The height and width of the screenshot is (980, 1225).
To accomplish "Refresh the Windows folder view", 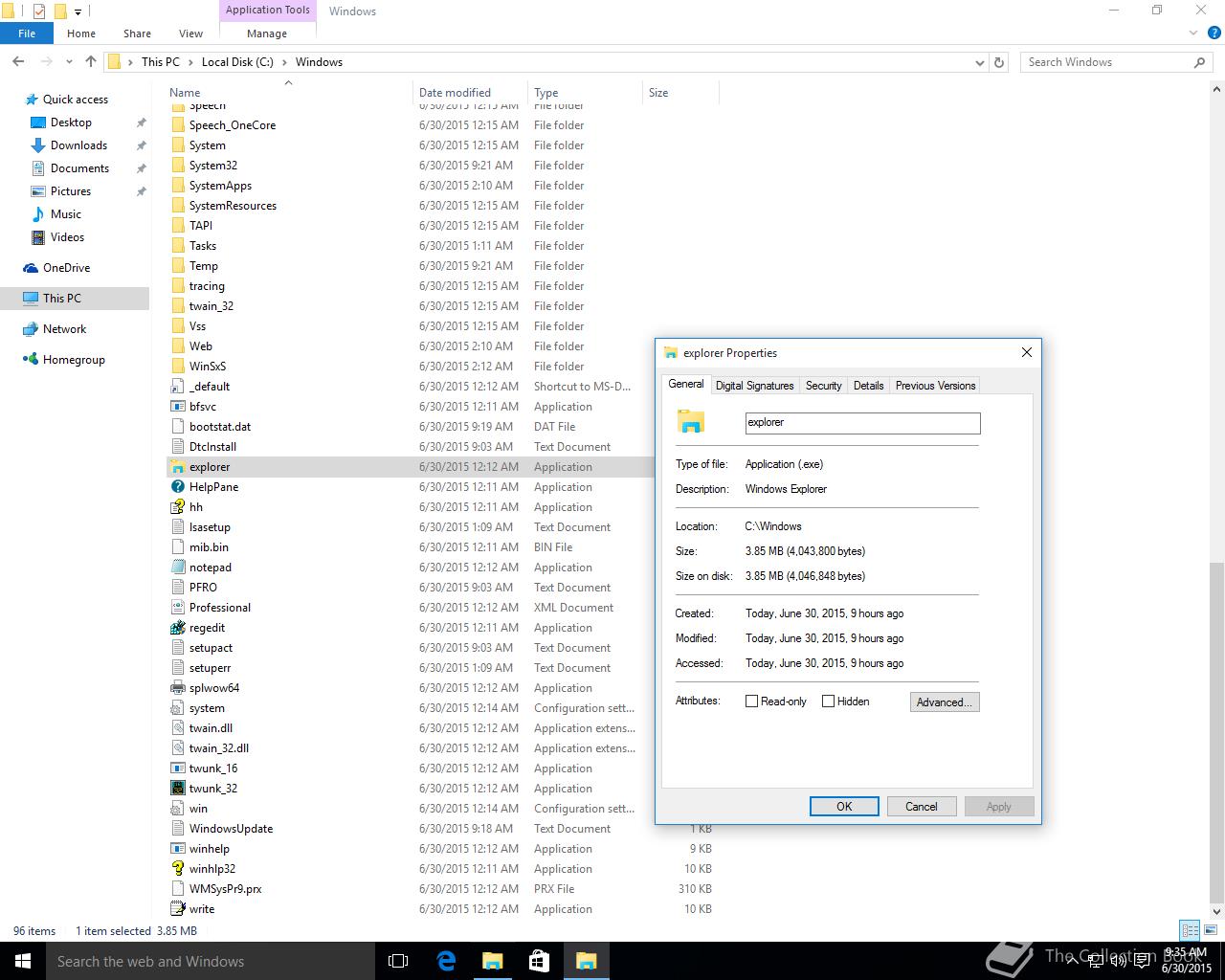I will (x=999, y=62).
